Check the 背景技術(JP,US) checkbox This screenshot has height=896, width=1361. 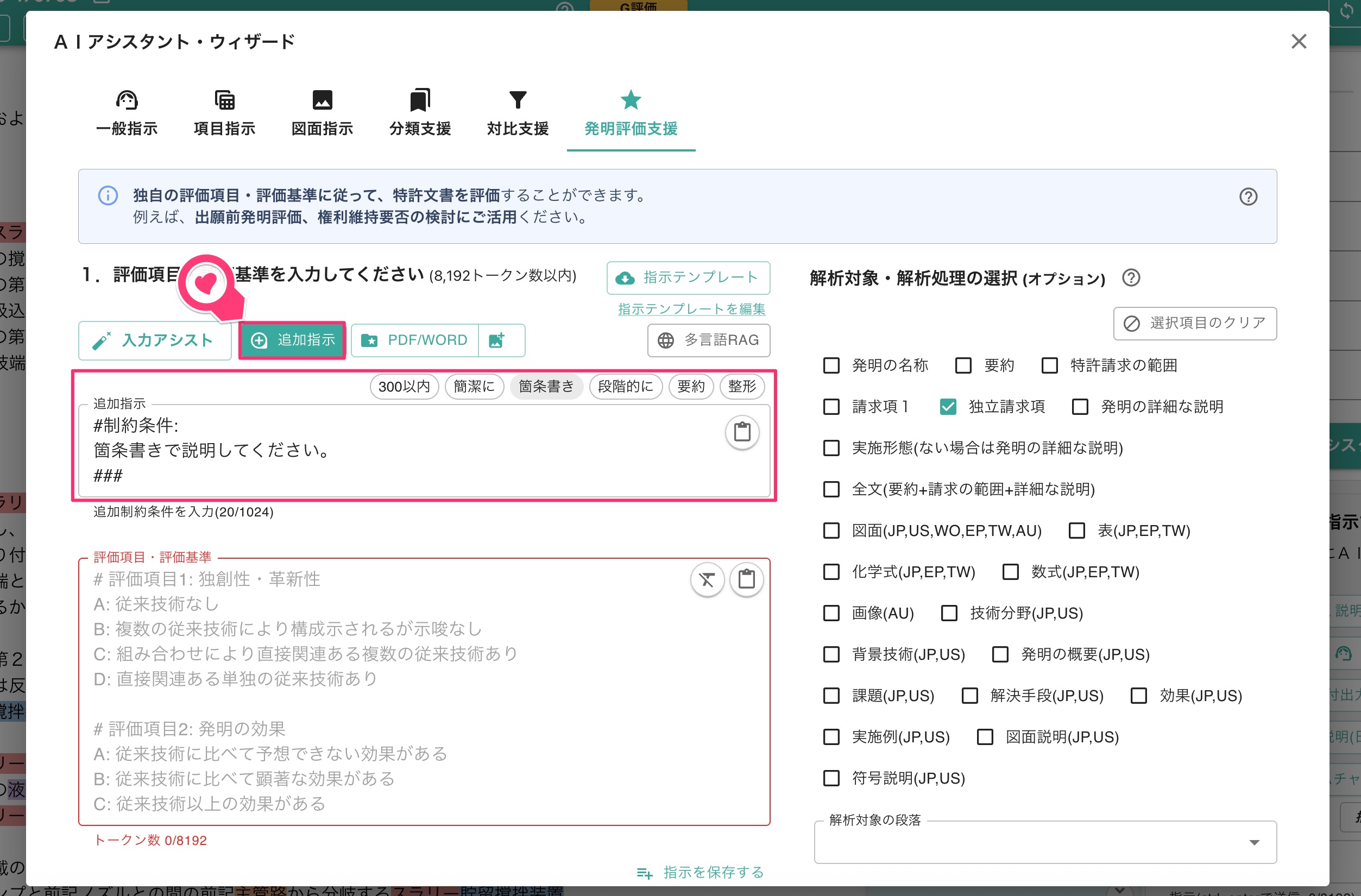pyautogui.click(x=831, y=654)
